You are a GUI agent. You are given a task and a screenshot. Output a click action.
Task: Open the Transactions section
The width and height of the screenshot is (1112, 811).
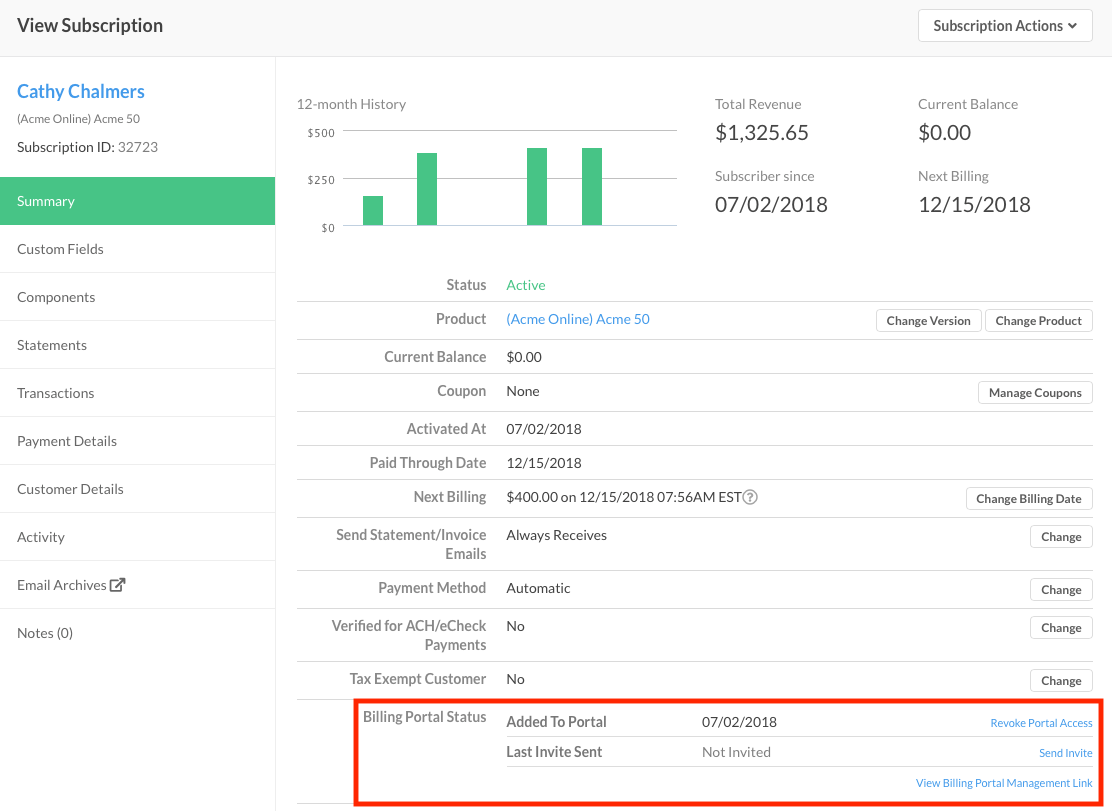point(55,392)
